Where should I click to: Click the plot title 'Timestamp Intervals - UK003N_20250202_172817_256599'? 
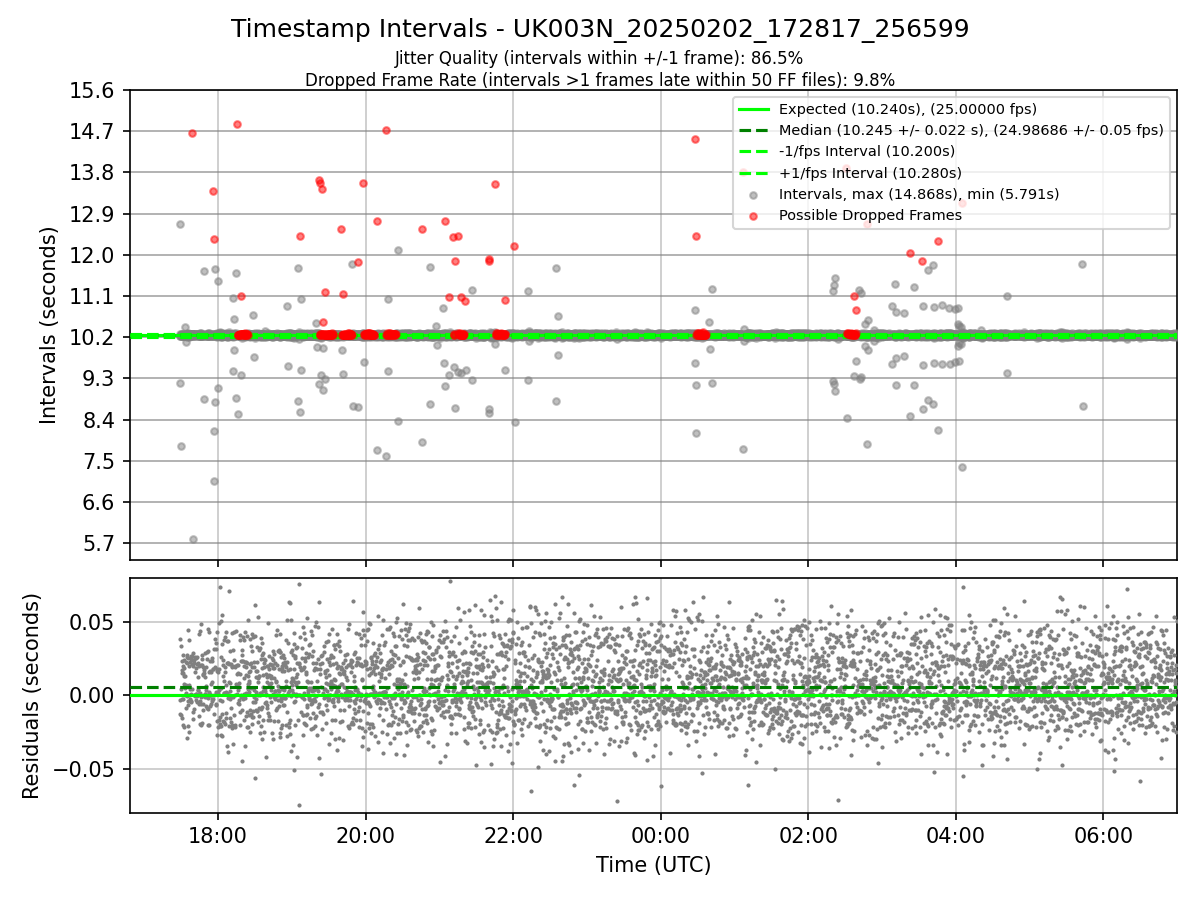point(600,29)
